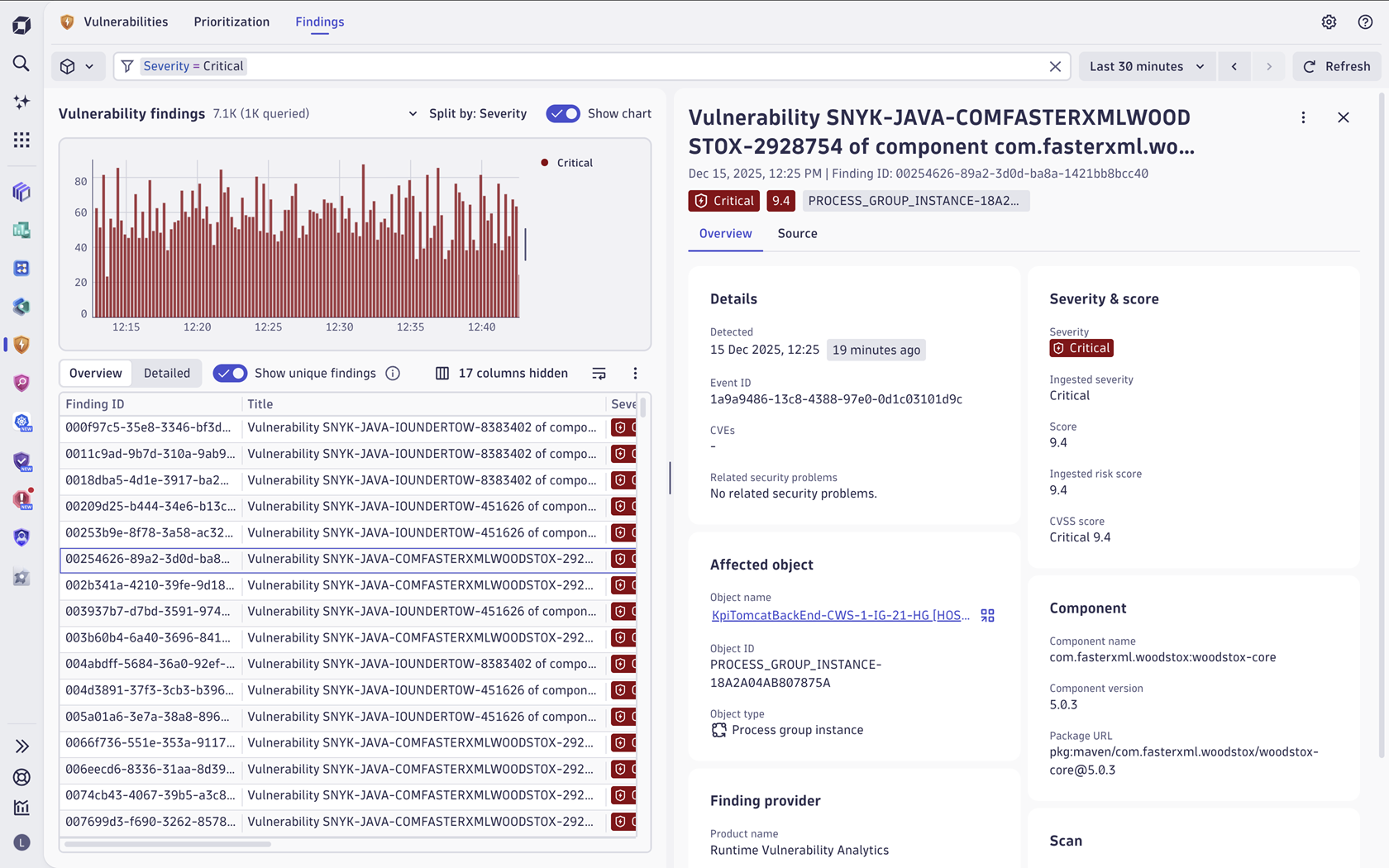
Task: Toggle the Show unique findings switch
Action: 230,374
